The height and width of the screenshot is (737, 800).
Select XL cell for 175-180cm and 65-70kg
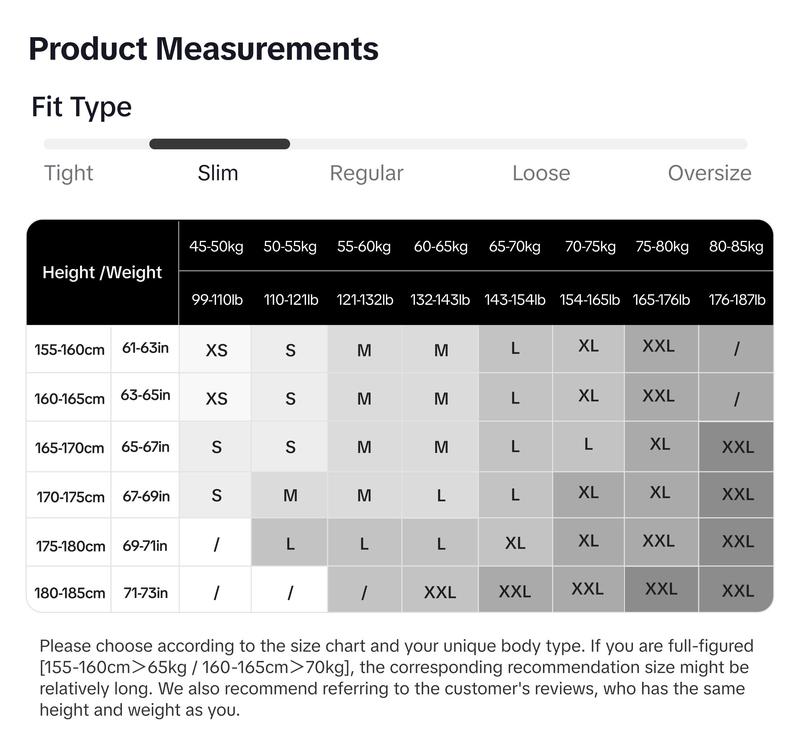click(515, 543)
